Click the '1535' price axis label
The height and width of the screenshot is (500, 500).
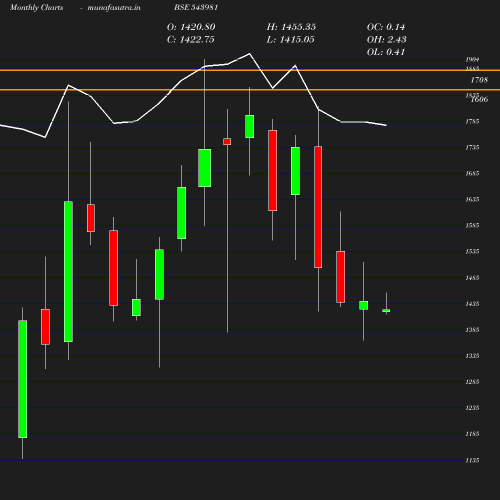(x=472, y=251)
